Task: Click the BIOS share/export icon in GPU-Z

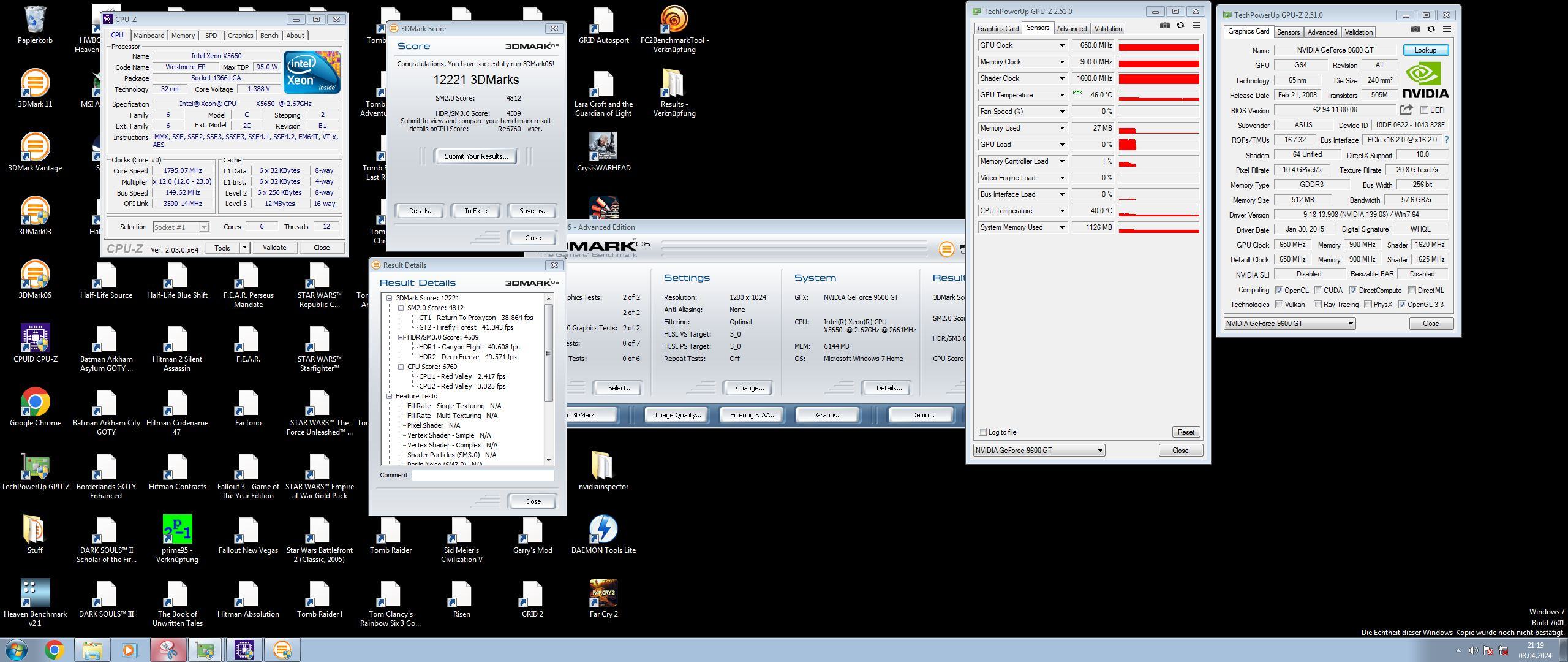Action: (x=1406, y=110)
